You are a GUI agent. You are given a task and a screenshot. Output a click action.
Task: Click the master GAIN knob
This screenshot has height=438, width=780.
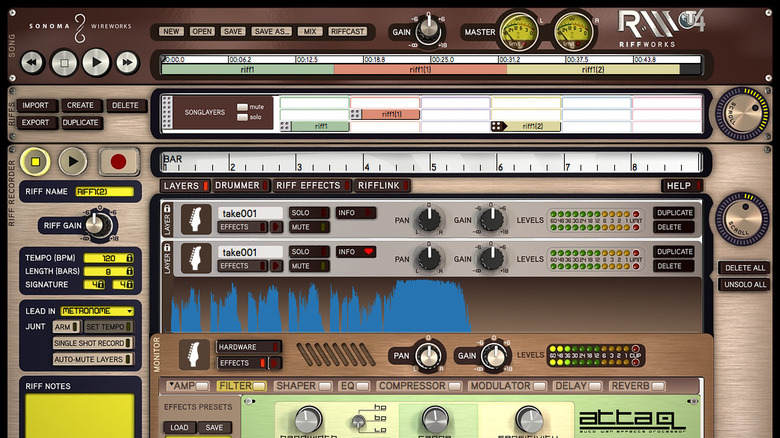click(428, 30)
